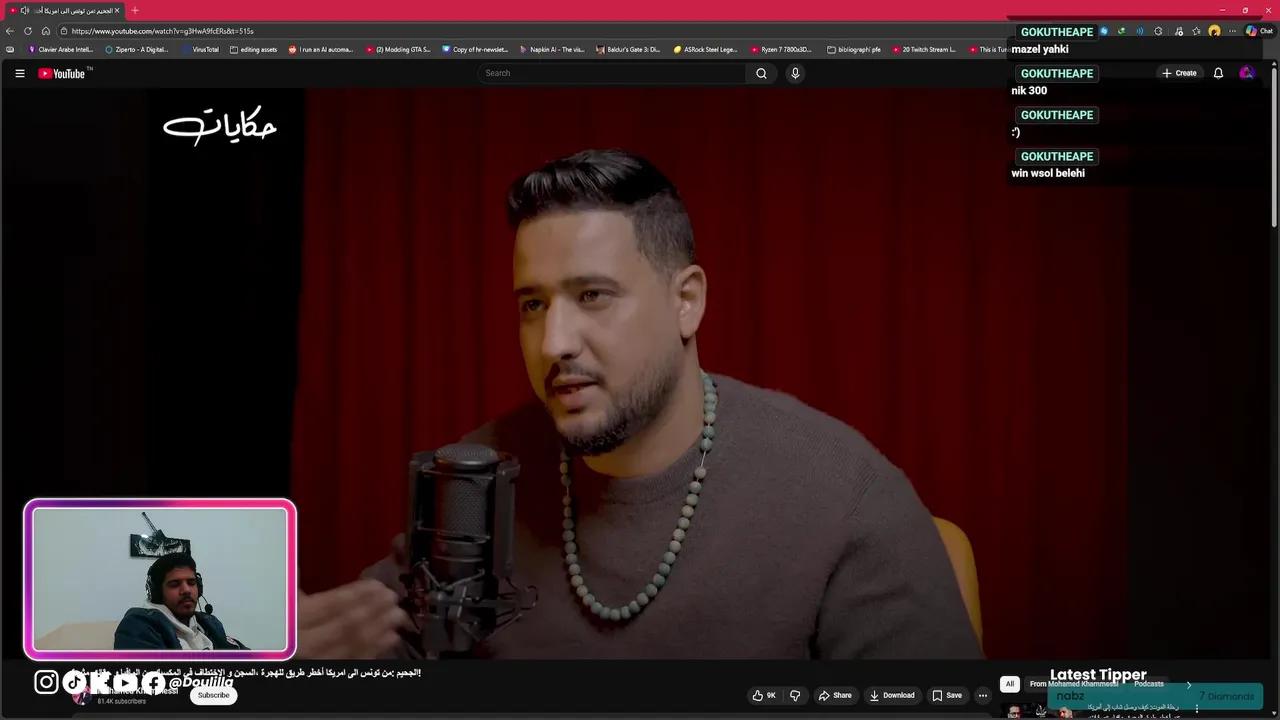Open the 20 Twitch Stream bookmark
This screenshot has height=720, width=1280.
[x=923, y=49]
